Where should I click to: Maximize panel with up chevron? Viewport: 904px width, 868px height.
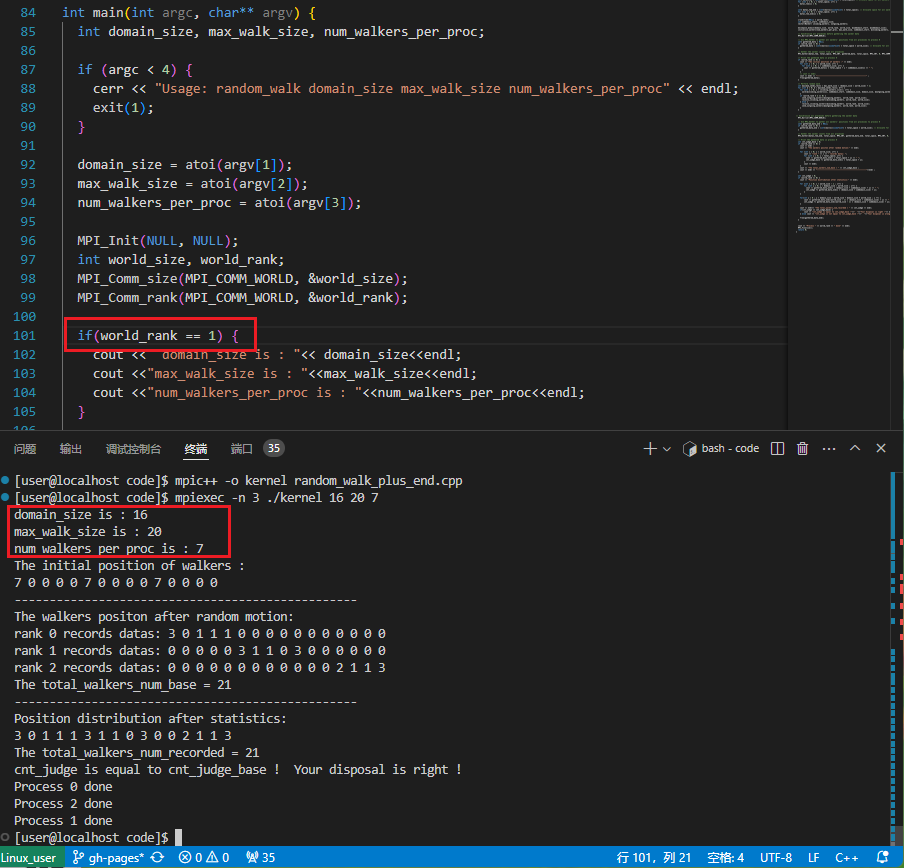coord(855,448)
